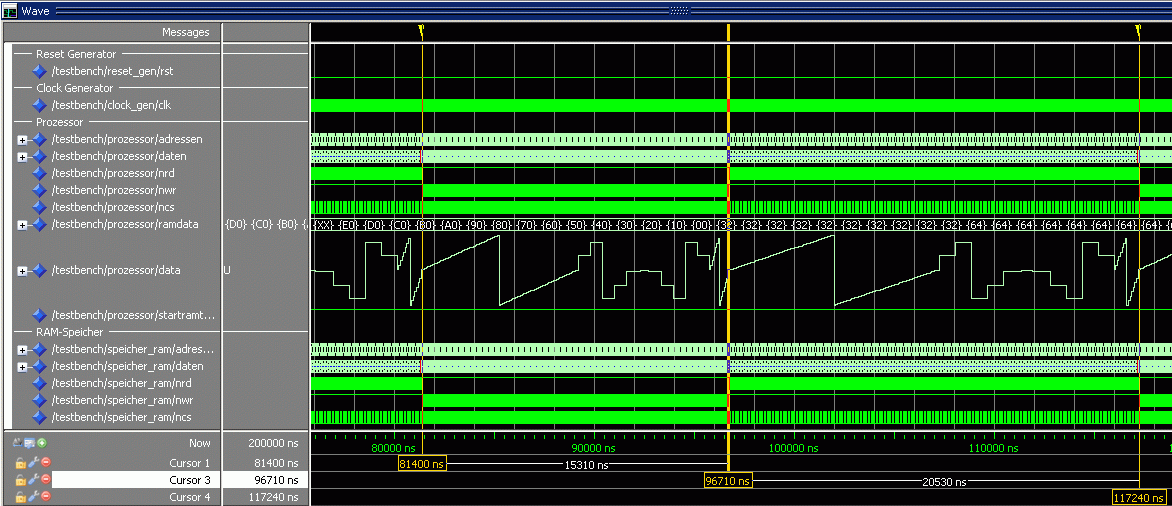Image resolution: width=1172 pixels, height=506 pixels.
Task: Expand speicher_ram/daten bus signal
Action: (x=22, y=367)
